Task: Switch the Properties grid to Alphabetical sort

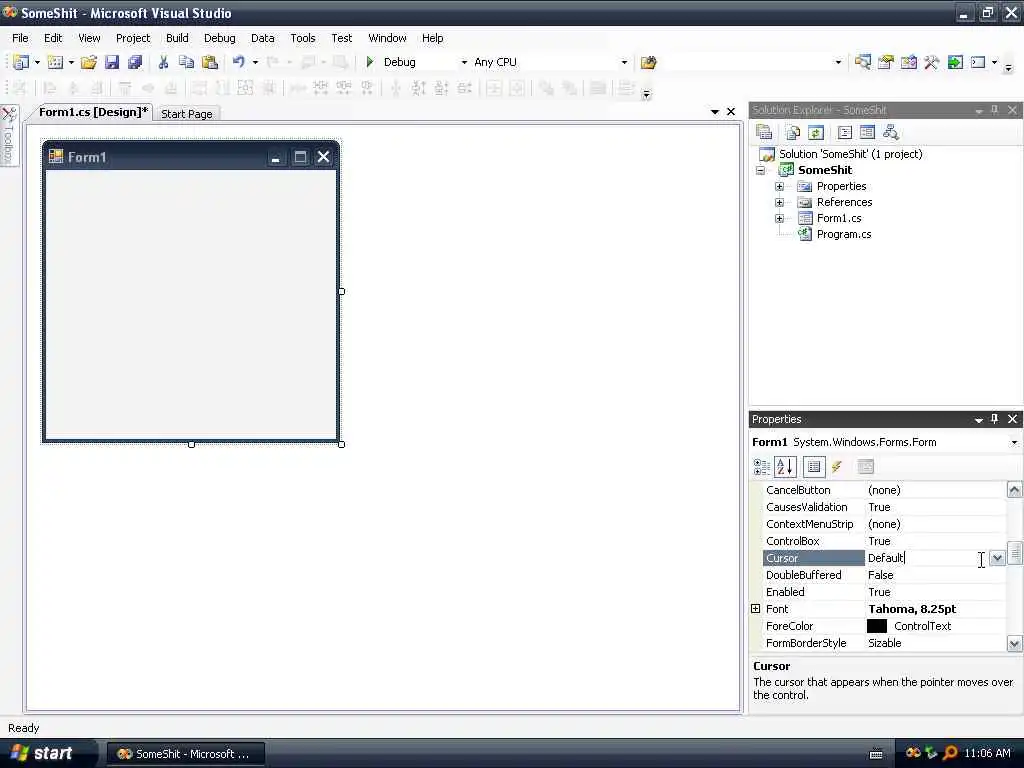Action: click(x=785, y=466)
